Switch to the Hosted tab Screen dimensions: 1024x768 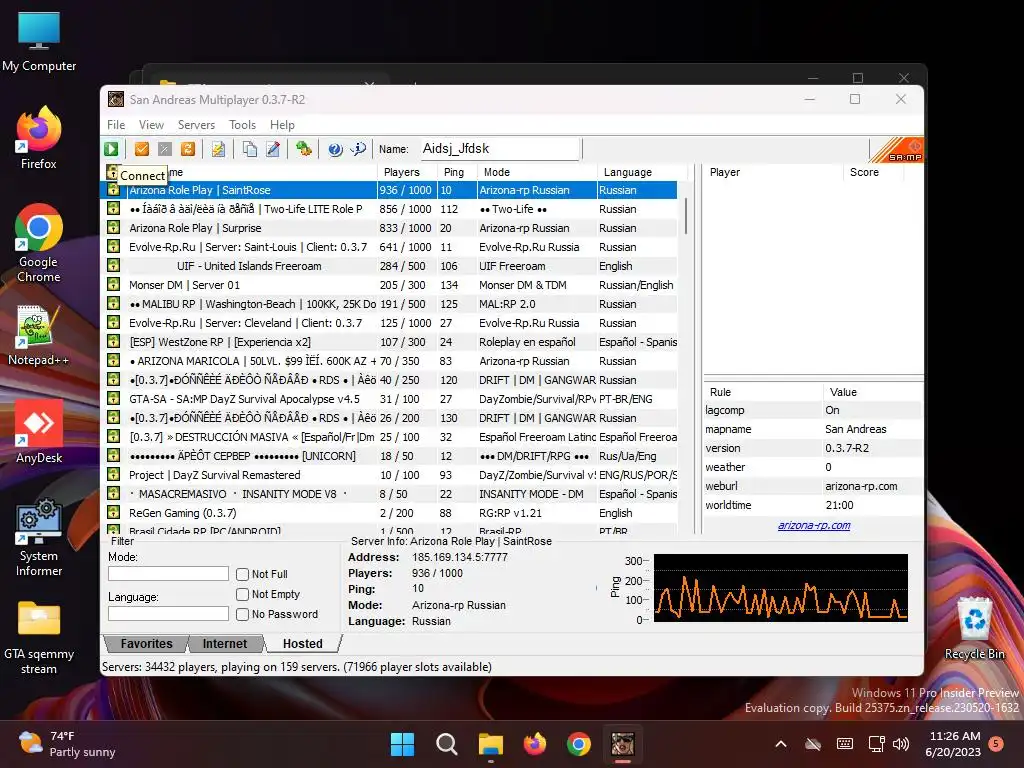pos(302,644)
